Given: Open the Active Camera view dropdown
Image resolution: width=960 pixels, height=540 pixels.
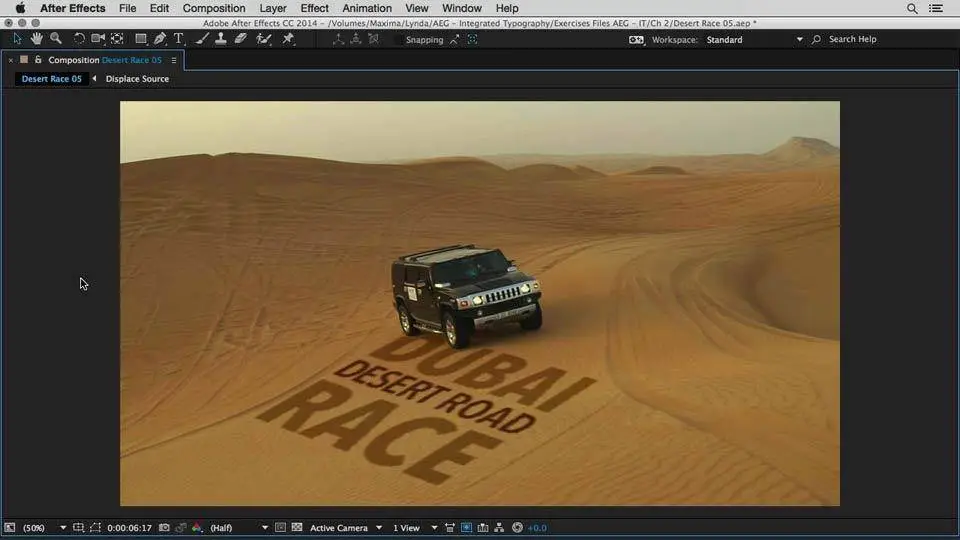Looking at the screenshot, I should [x=345, y=528].
